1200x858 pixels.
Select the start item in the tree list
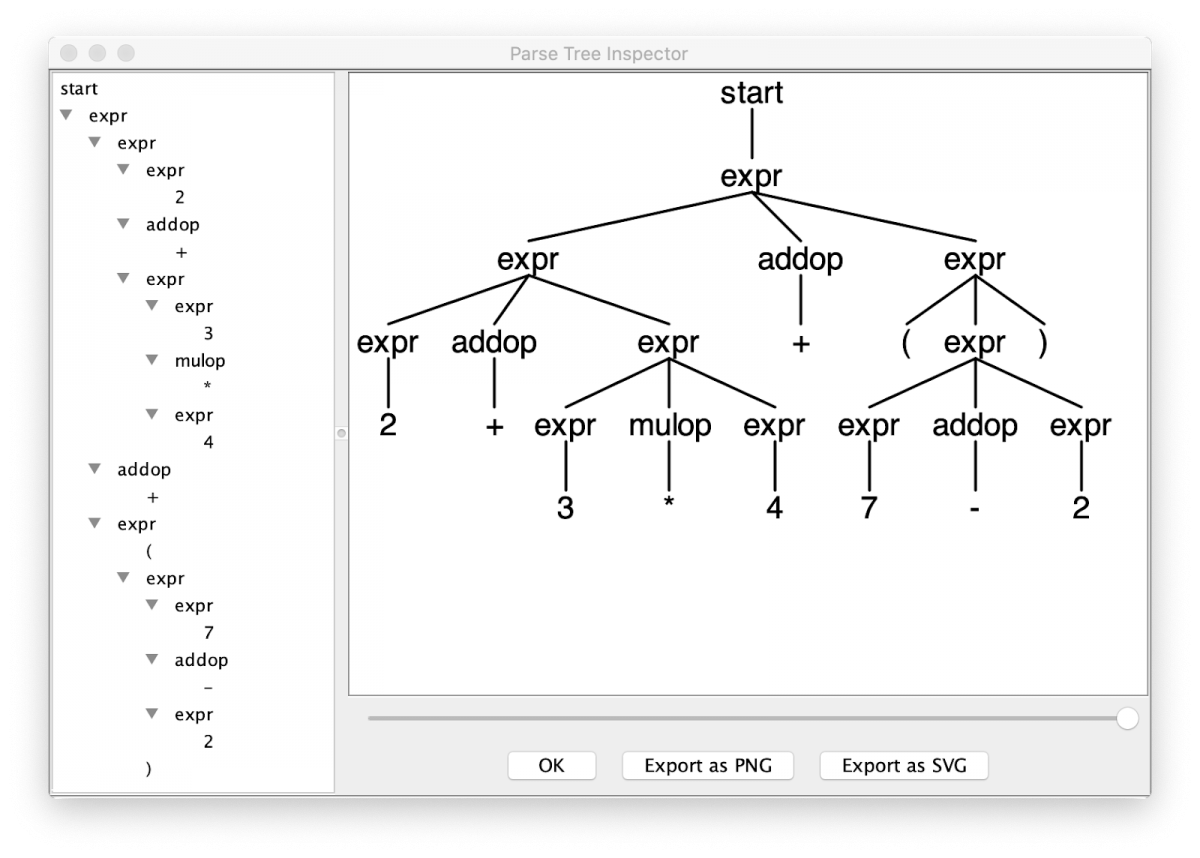click(79, 89)
